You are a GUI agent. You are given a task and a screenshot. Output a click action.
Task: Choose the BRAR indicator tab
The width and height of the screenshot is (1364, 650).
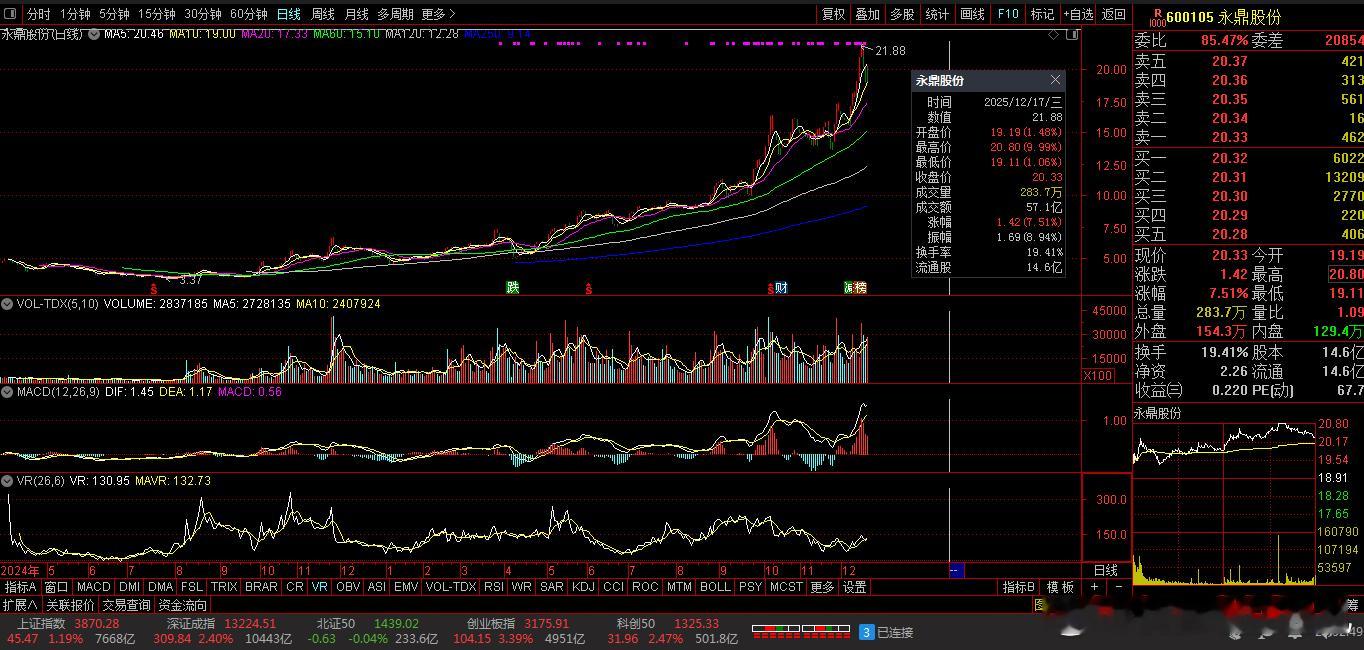(262, 587)
